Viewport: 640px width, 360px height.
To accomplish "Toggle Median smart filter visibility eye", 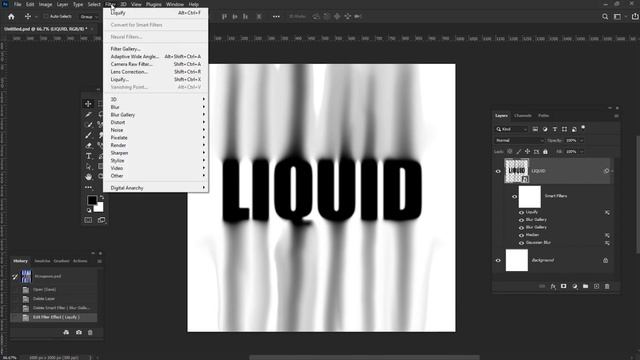I will [521, 236].
